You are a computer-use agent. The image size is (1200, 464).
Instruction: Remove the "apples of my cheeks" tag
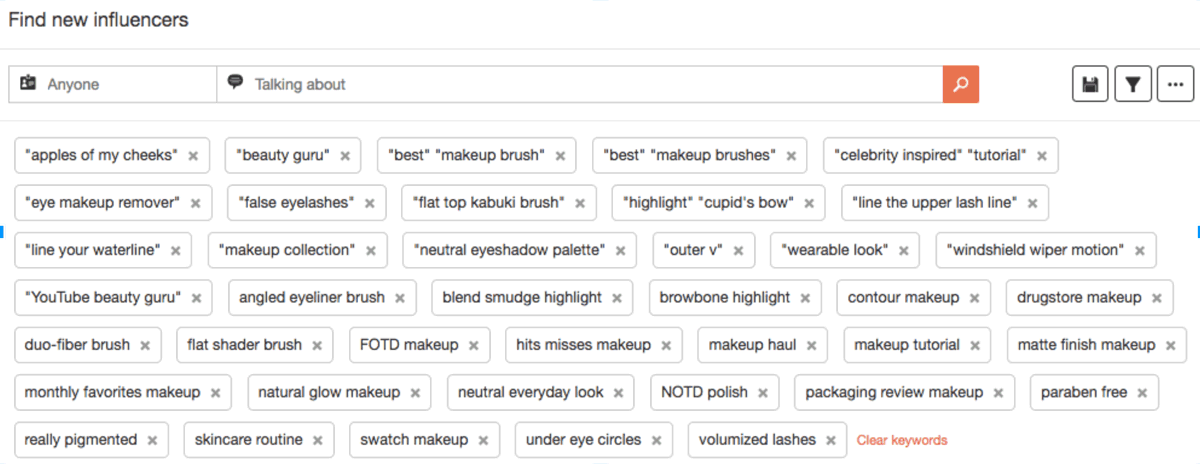[x=193, y=156]
